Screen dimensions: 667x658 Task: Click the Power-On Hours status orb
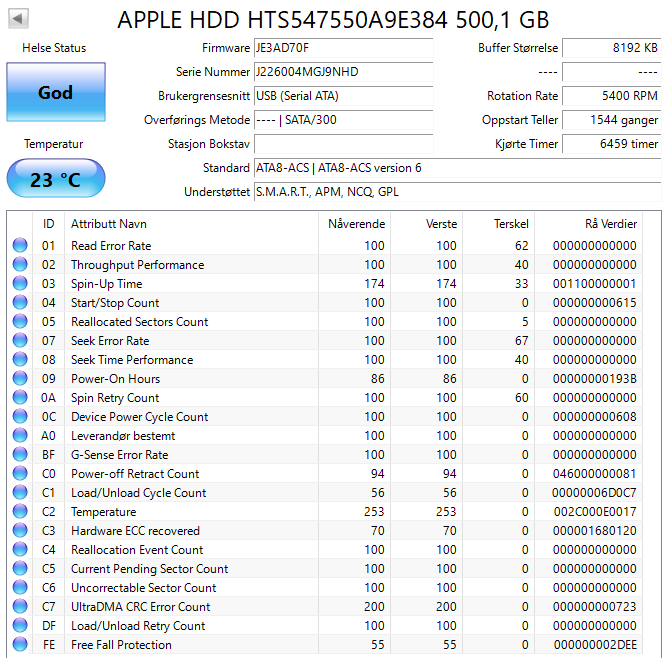point(20,379)
